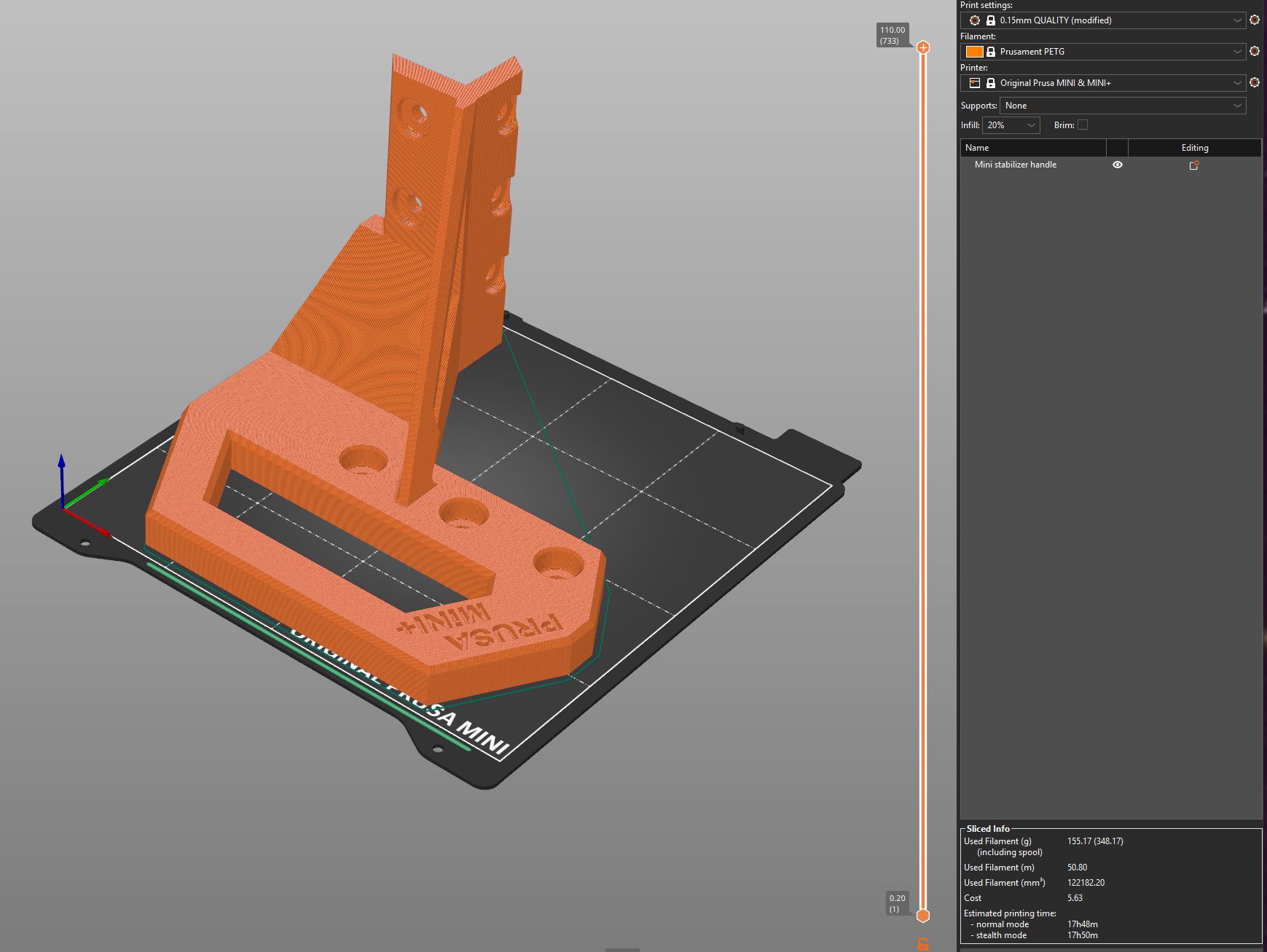The image size is (1267, 952).
Task: Click the 110.00 (733) top layer label
Action: (893, 35)
